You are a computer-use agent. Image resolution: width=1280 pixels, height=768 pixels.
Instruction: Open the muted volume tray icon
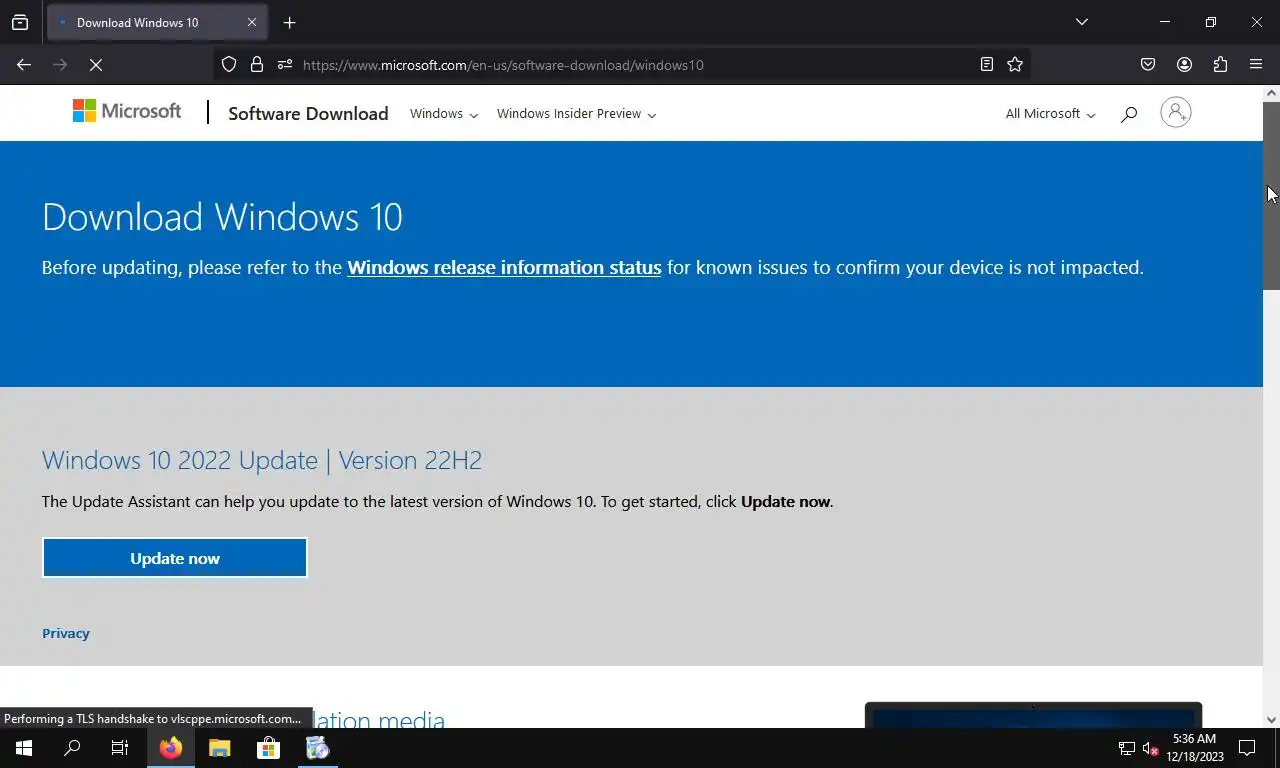(x=1151, y=748)
